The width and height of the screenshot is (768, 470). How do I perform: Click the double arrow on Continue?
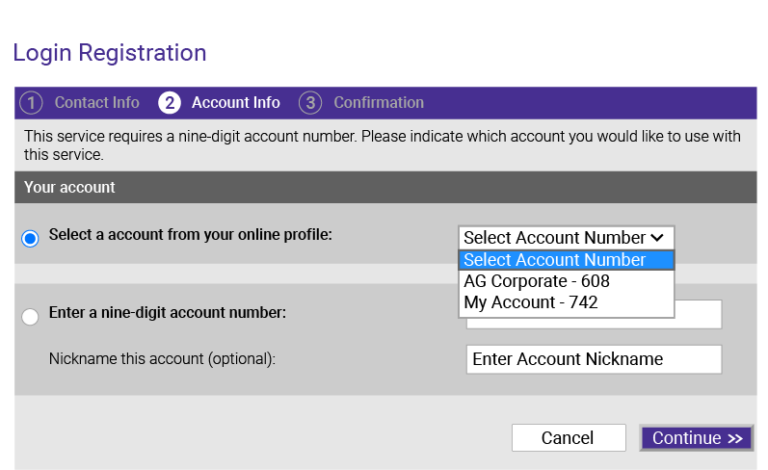click(x=735, y=438)
